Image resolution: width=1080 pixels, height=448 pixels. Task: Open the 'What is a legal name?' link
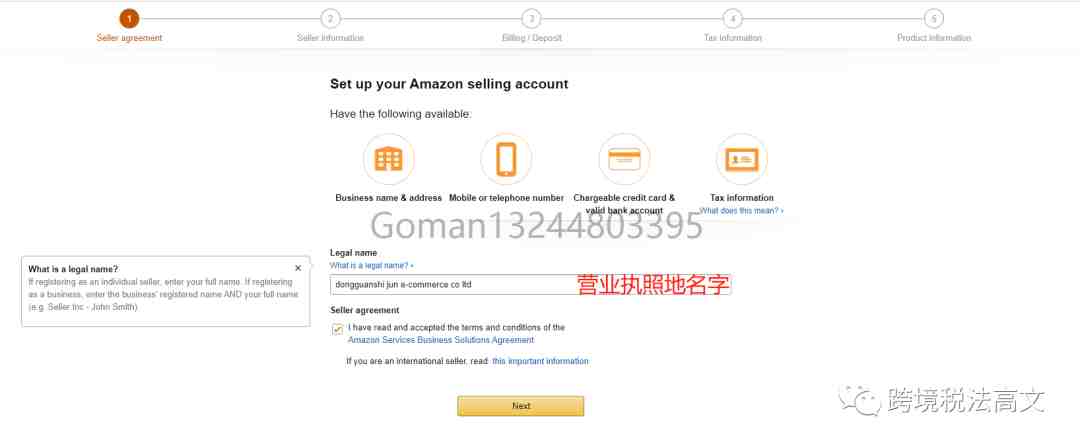(371, 265)
